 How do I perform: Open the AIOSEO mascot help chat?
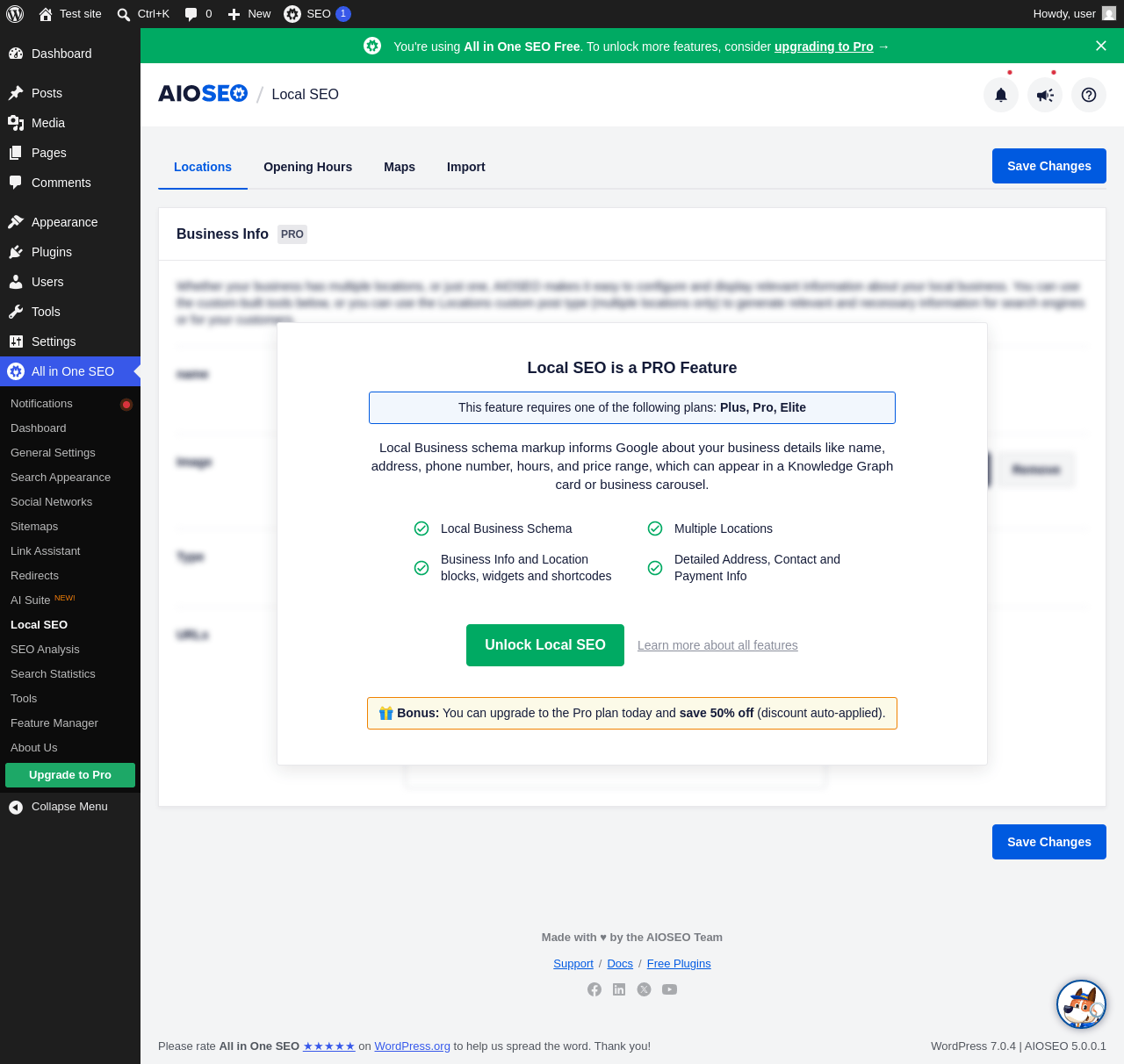point(1081,1004)
